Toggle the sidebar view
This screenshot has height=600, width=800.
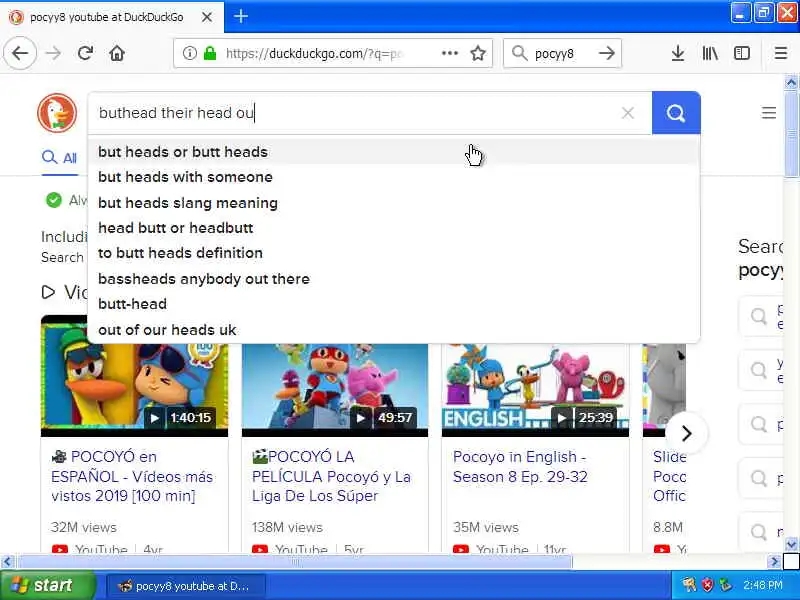pyautogui.click(x=741, y=53)
